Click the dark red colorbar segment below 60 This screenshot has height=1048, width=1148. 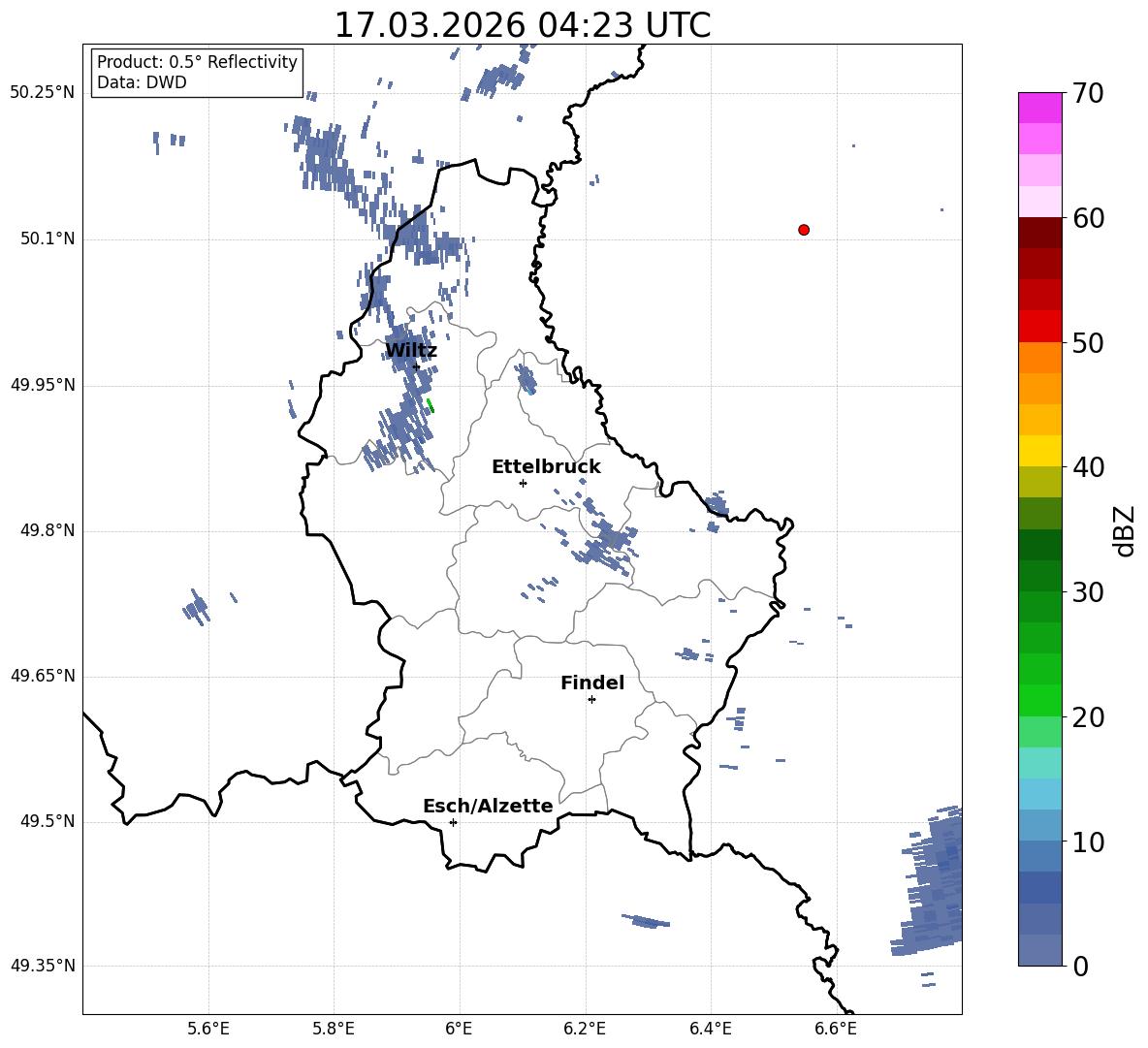(1039, 233)
